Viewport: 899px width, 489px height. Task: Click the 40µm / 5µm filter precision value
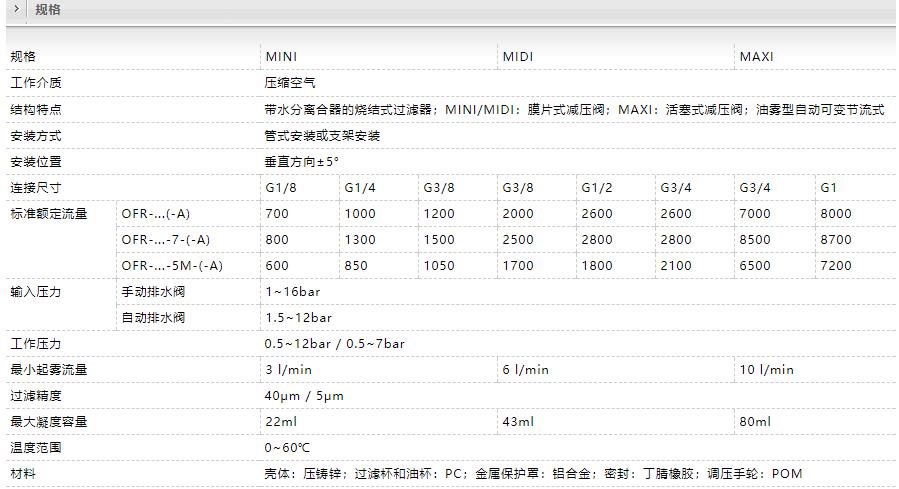(x=304, y=396)
